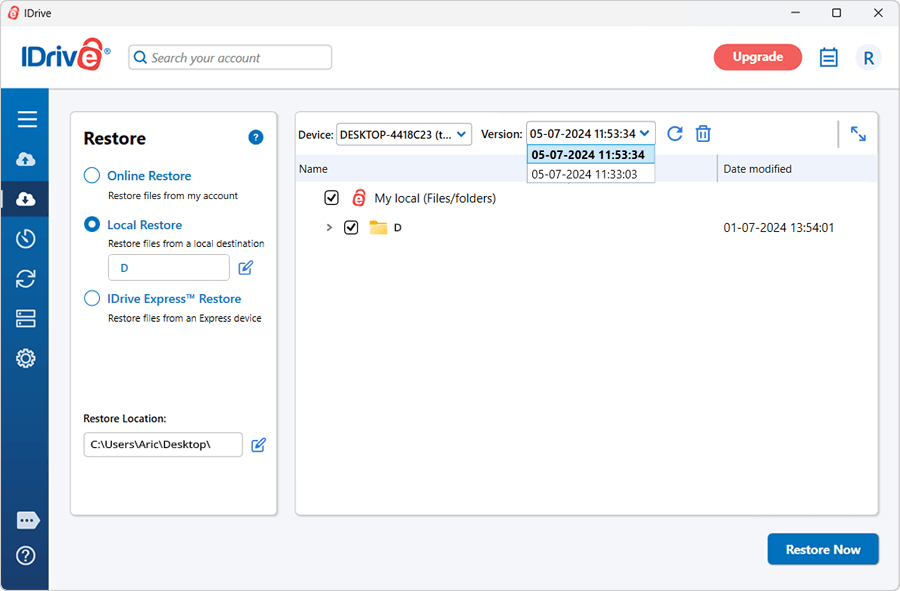
Task: Choose version 05-07-2024 11:53:34 in the list
Action: (591, 155)
